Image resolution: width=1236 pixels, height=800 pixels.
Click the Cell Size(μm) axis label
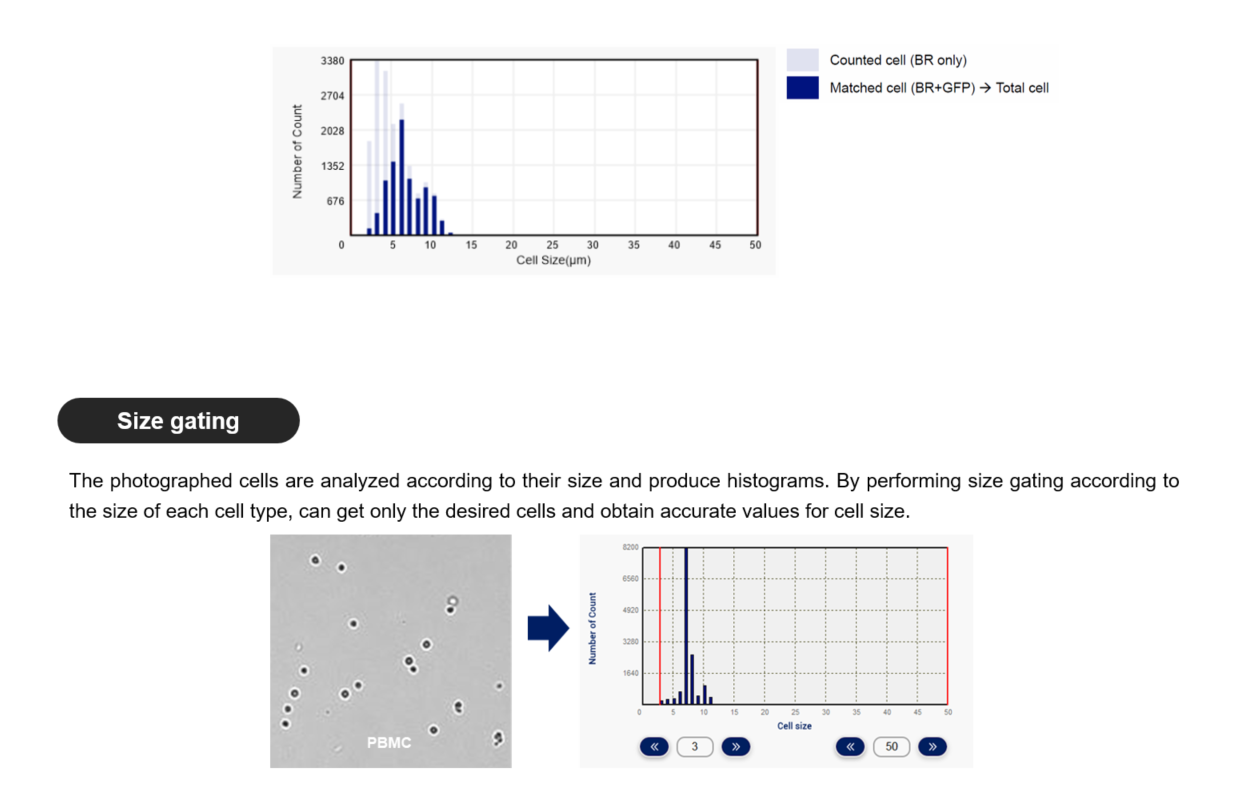coord(553,261)
